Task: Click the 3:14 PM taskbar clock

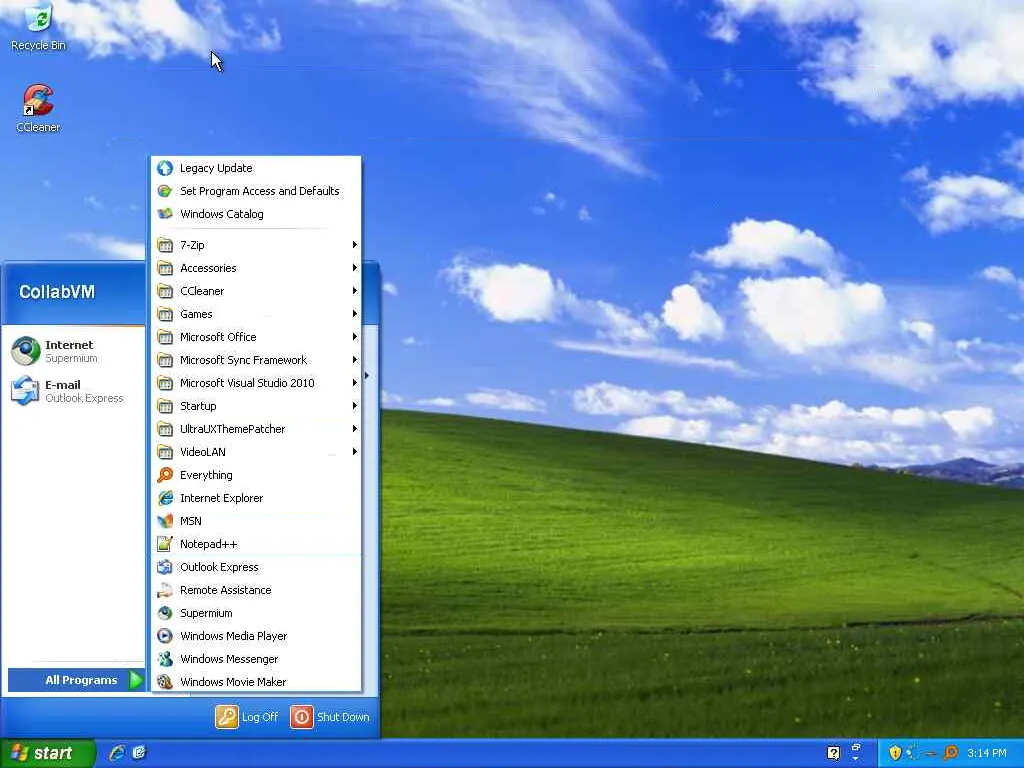Action: point(986,753)
